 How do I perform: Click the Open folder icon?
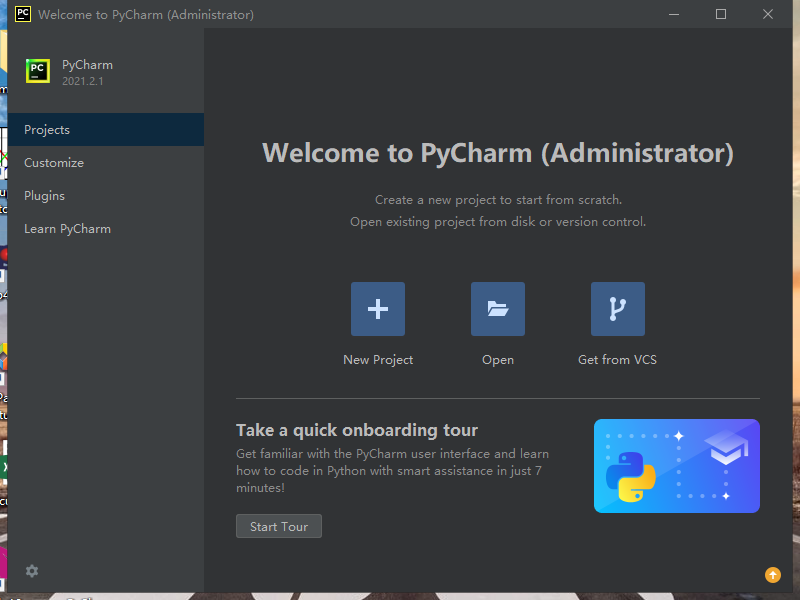click(497, 309)
